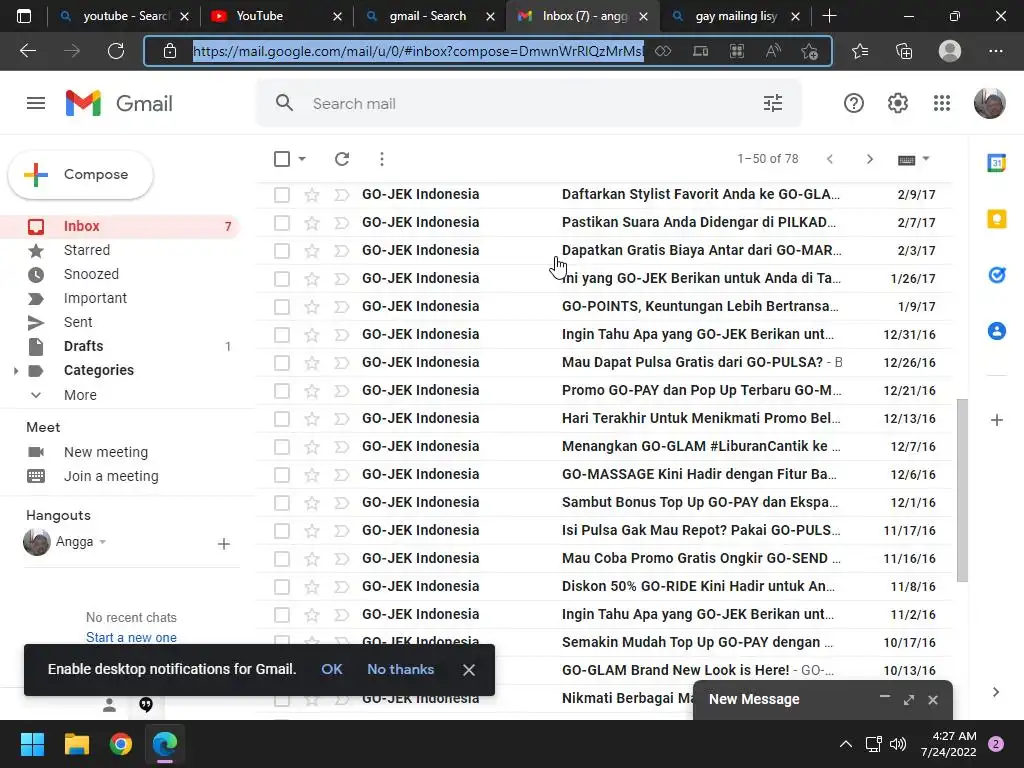The height and width of the screenshot is (768, 1024).
Task: Expand the Categories label tree
Action: pyautogui.click(x=16, y=371)
